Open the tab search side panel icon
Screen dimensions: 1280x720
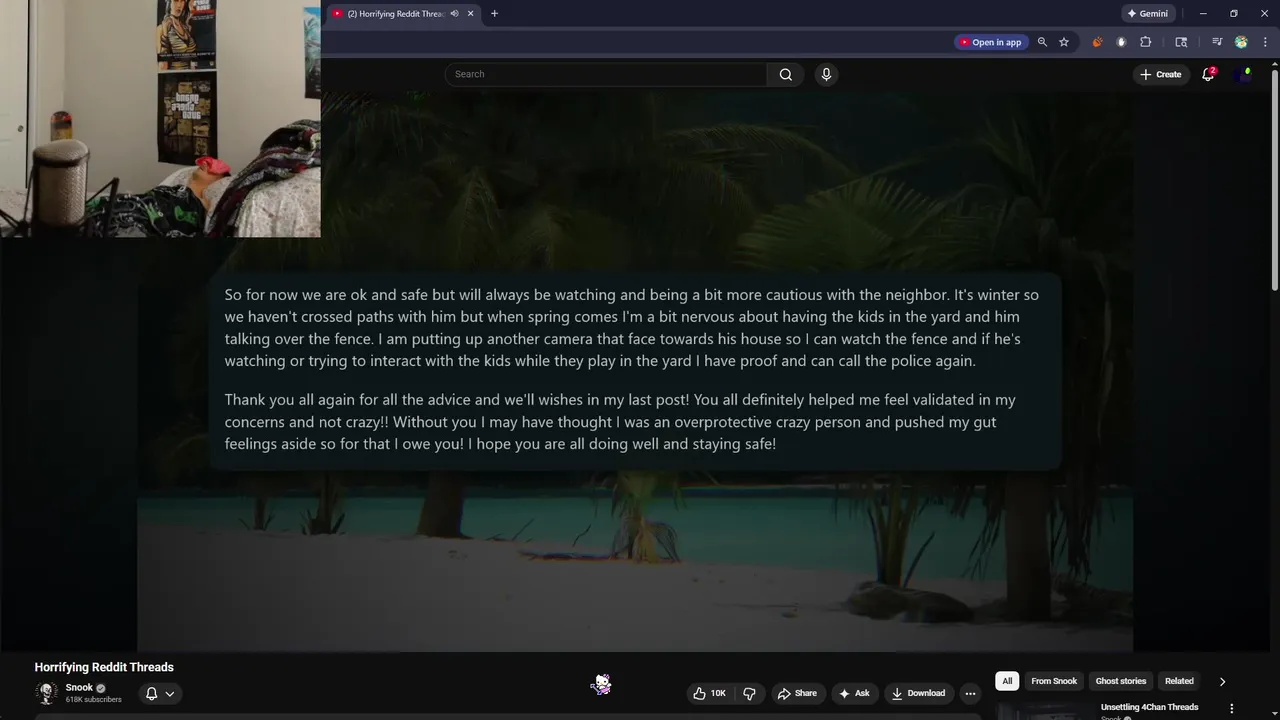[1181, 42]
